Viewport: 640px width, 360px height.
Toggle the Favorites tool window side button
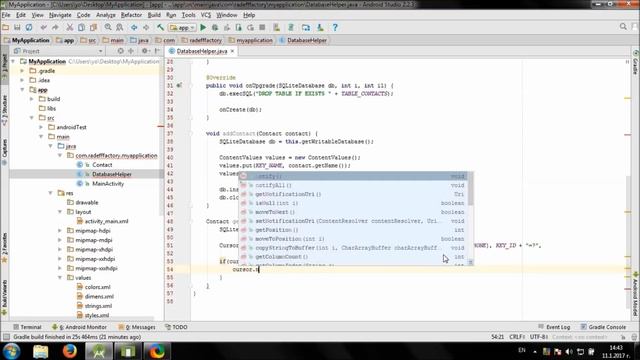(4, 247)
